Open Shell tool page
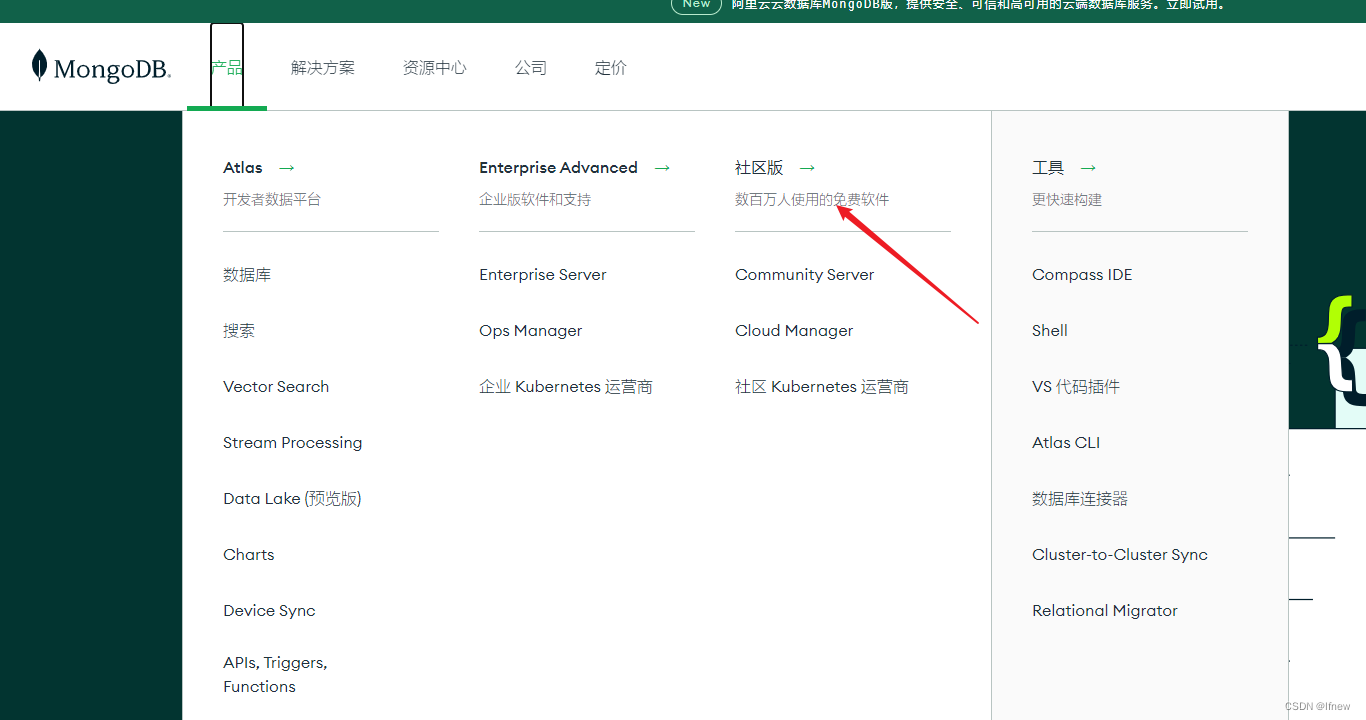Viewport: 1366px width, 720px height. click(x=1050, y=331)
